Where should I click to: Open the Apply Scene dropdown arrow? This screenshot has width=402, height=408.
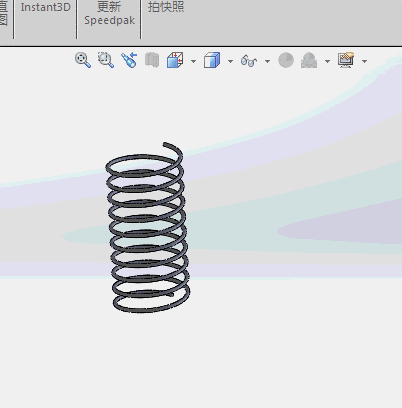tap(327, 61)
